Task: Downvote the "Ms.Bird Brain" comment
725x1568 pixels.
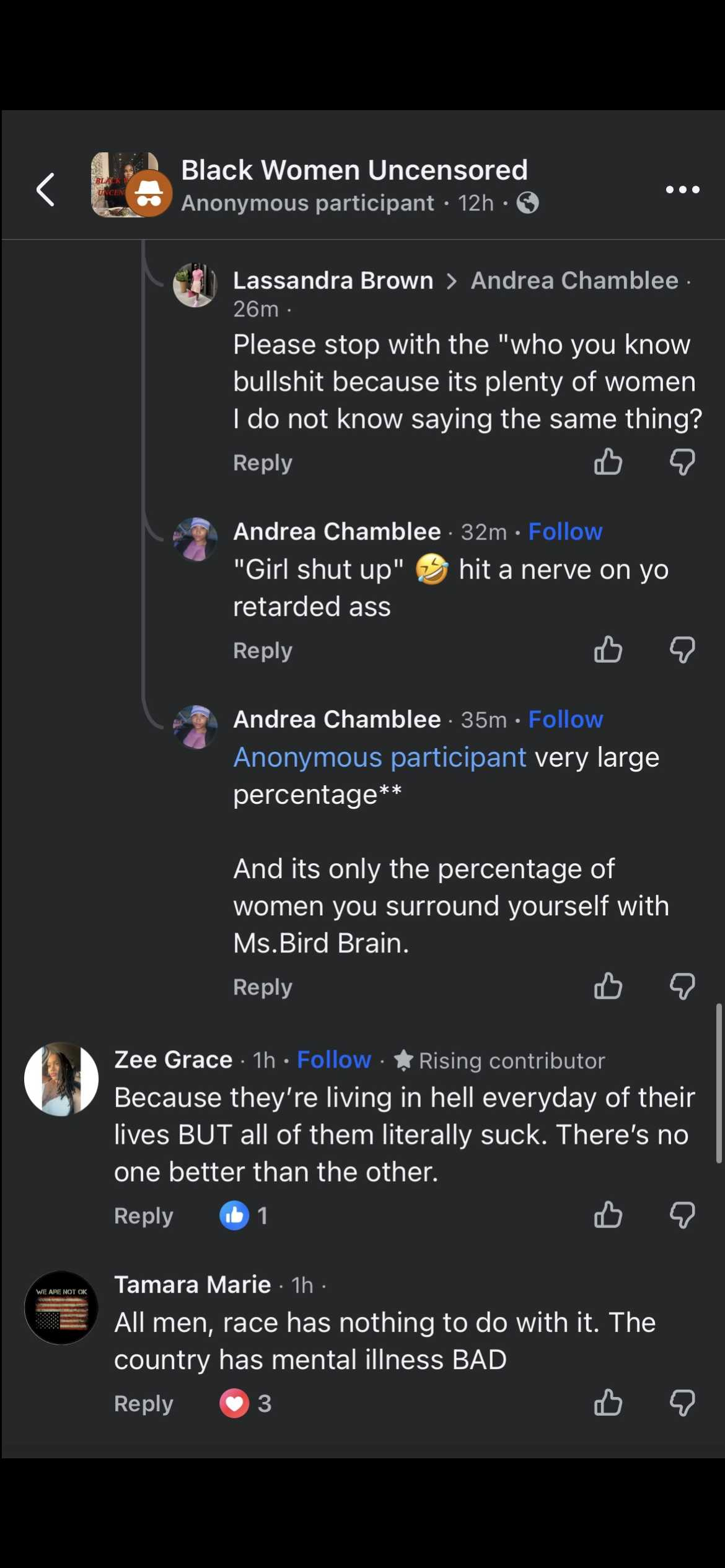Action: coord(682,986)
